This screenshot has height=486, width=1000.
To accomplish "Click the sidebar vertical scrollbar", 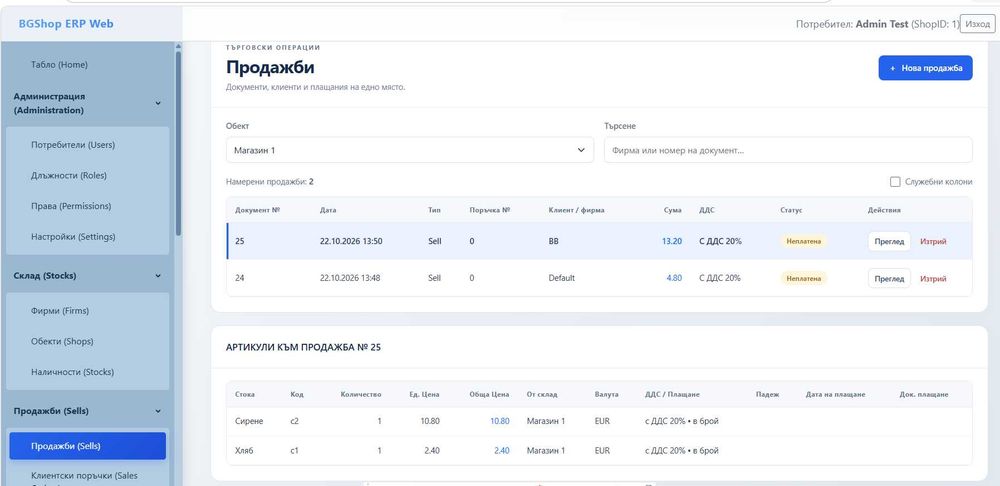I will [x=178, y=144].
